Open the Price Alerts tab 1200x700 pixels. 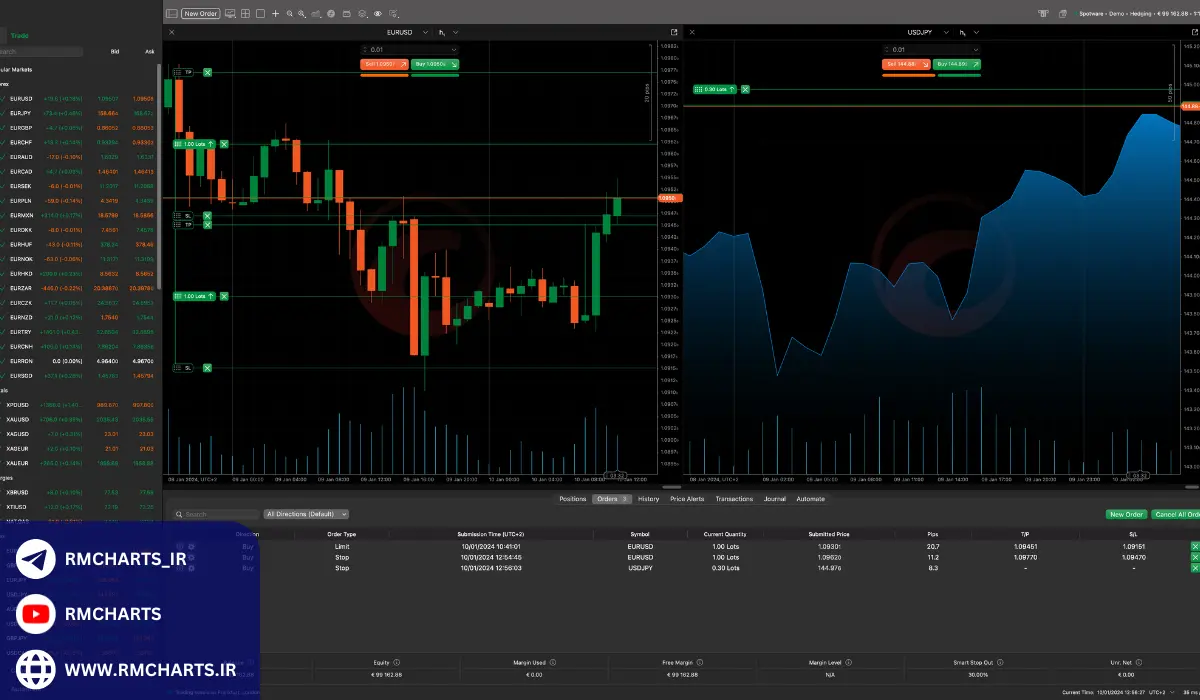(688, 499)
